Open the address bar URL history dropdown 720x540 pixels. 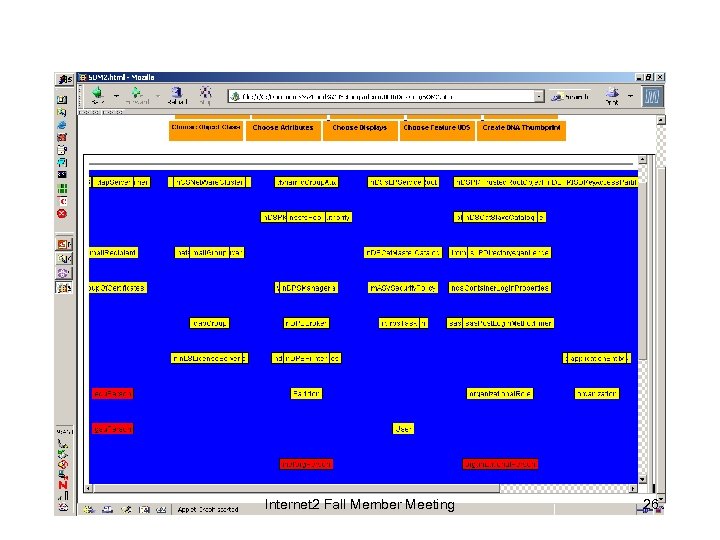539,96
